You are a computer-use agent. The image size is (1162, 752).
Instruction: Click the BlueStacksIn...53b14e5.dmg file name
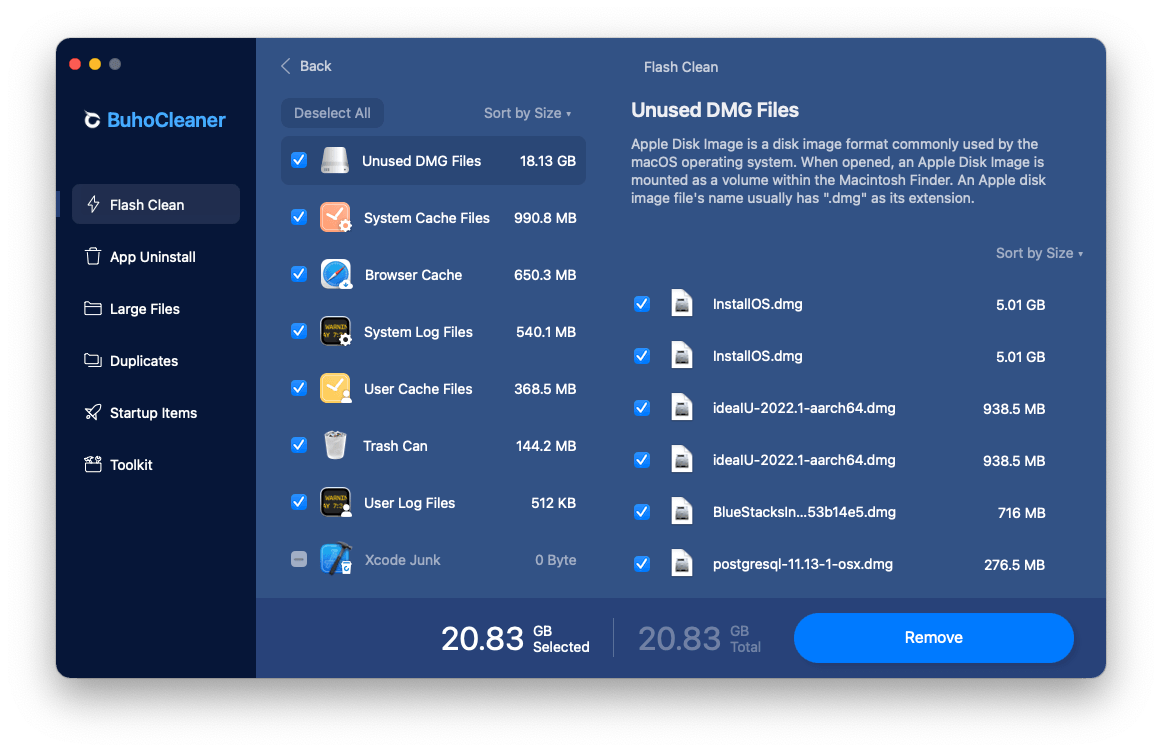pos(804,512)
